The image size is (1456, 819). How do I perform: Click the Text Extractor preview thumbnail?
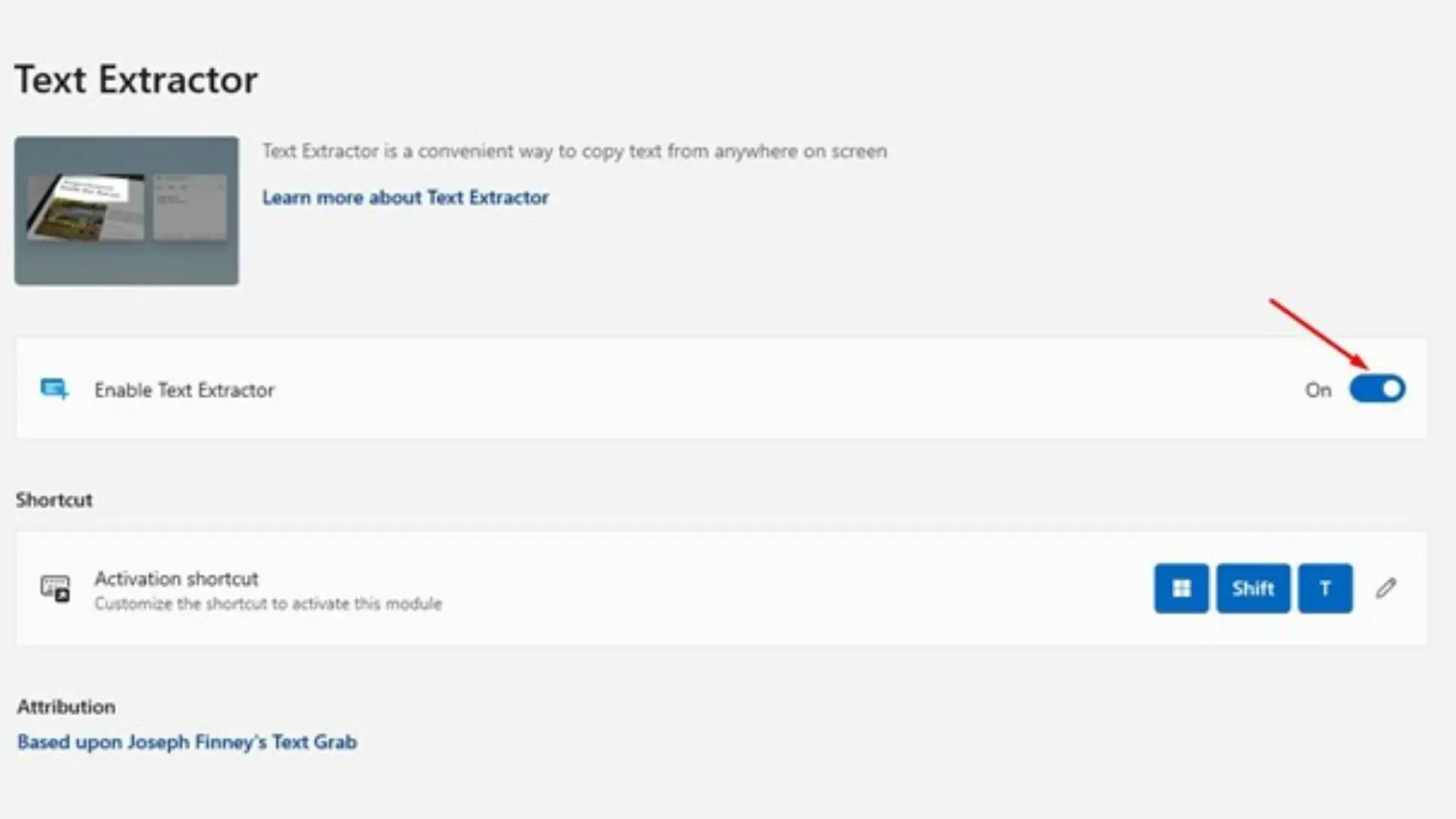pos(127,211)
